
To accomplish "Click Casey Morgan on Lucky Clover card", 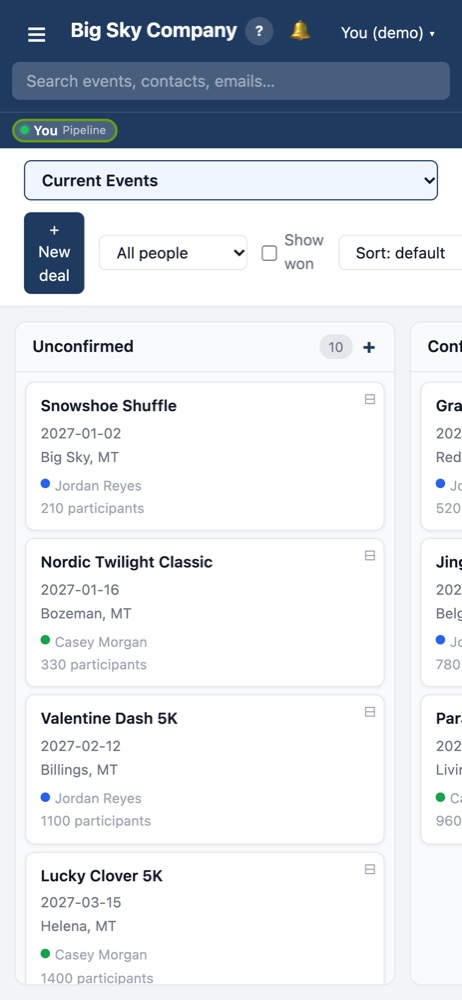I will (x=101, y=955).
